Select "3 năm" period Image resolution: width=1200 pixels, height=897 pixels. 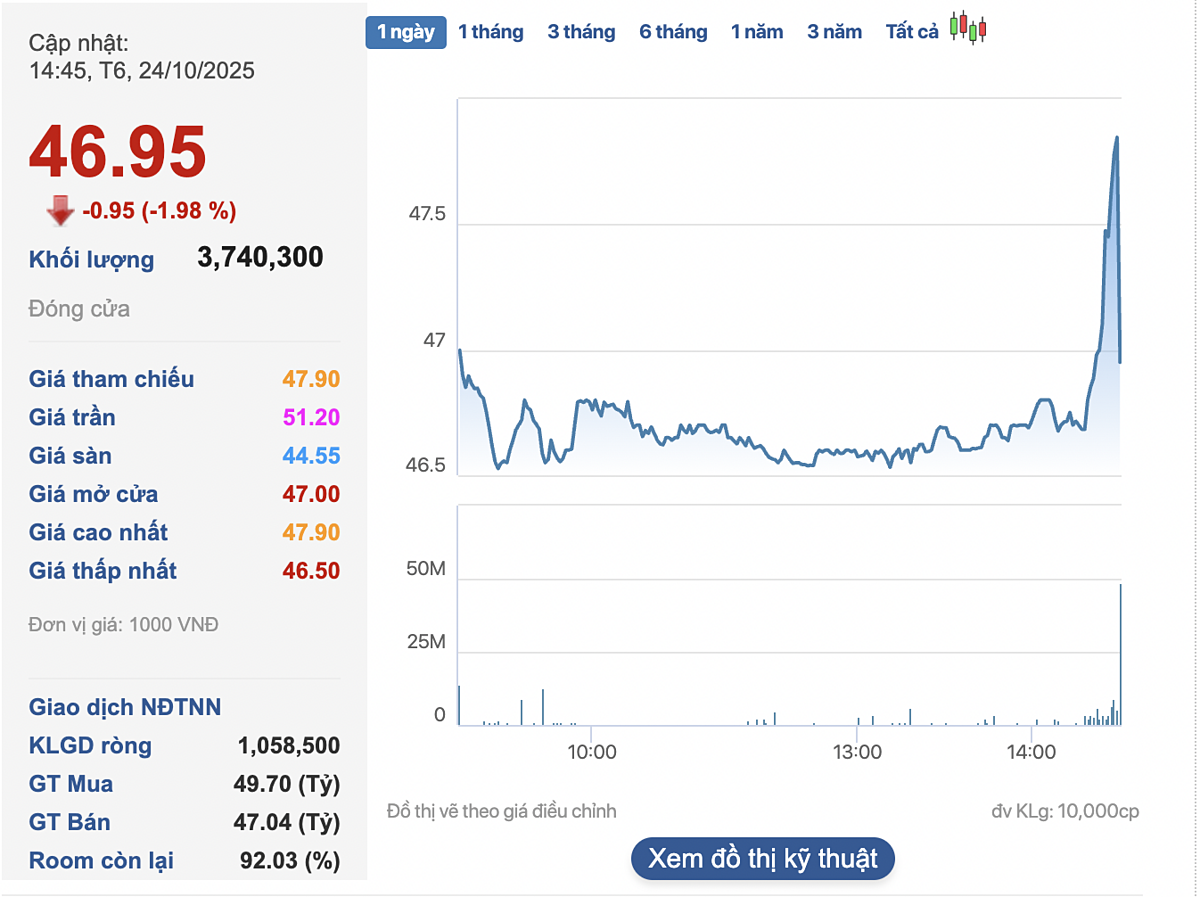pos(834,31)
